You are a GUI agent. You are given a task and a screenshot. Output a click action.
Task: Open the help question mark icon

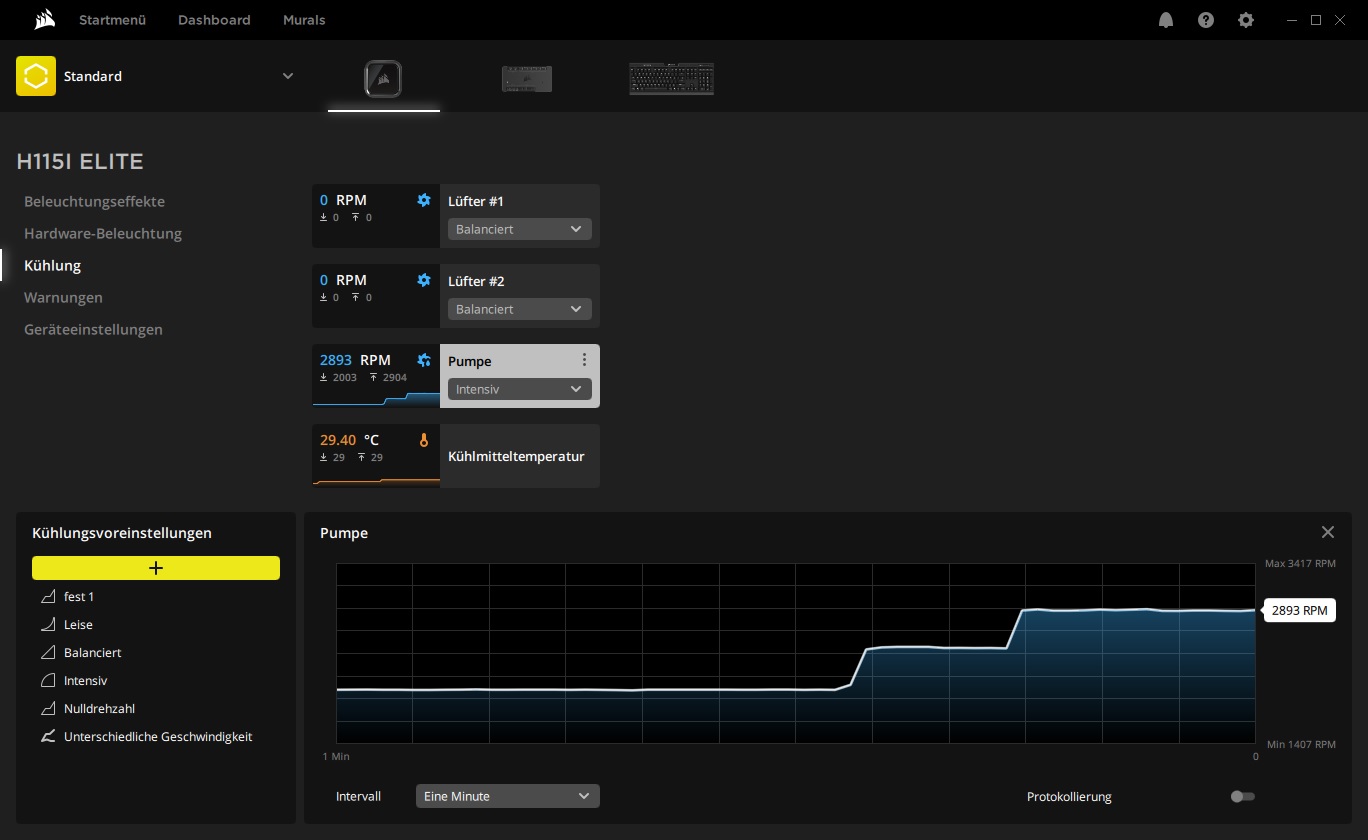(1206, 20)
